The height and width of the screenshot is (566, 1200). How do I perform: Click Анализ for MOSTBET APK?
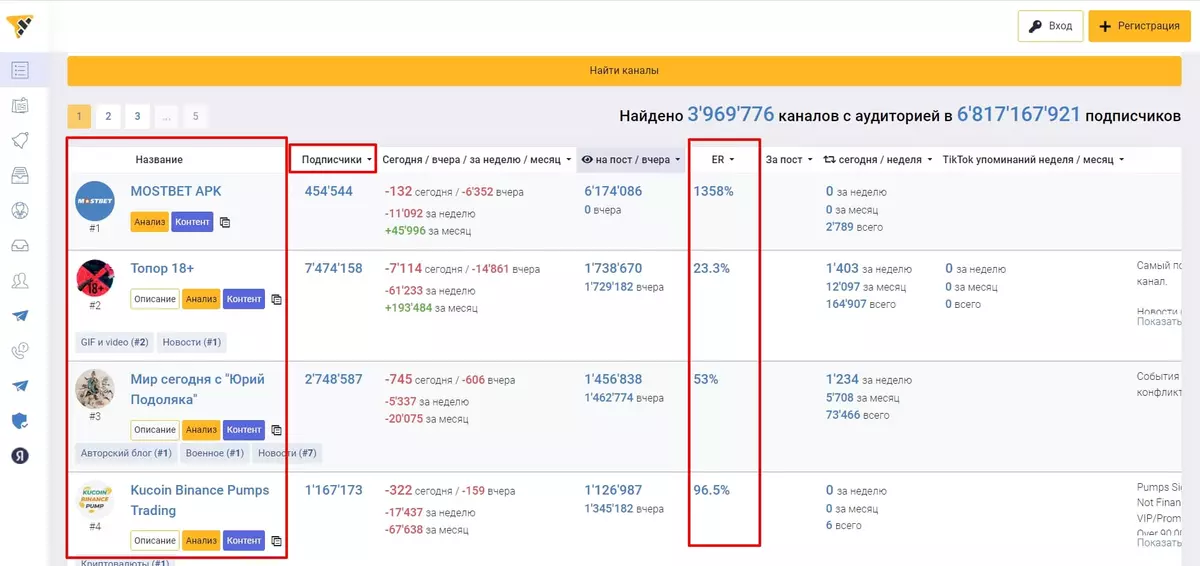tap(149, 222)
